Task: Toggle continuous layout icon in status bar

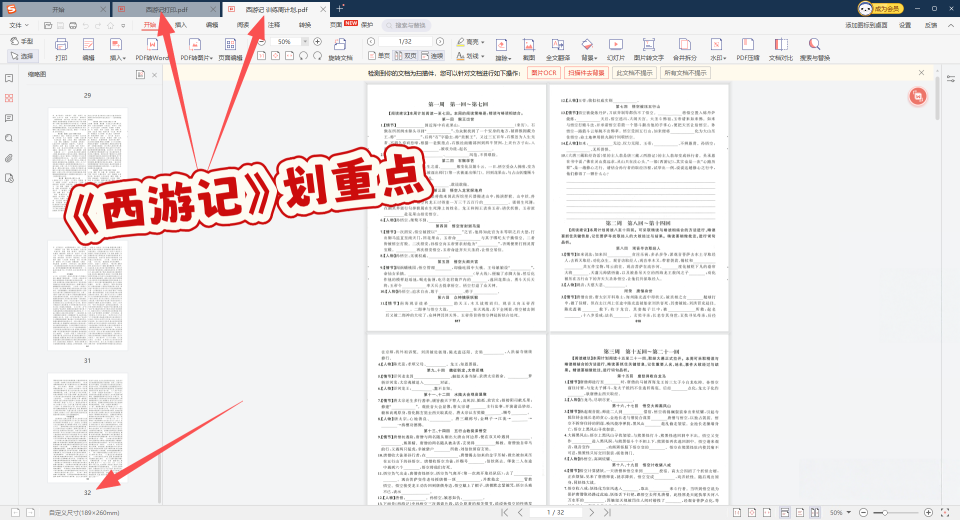Action: (785, 512)
